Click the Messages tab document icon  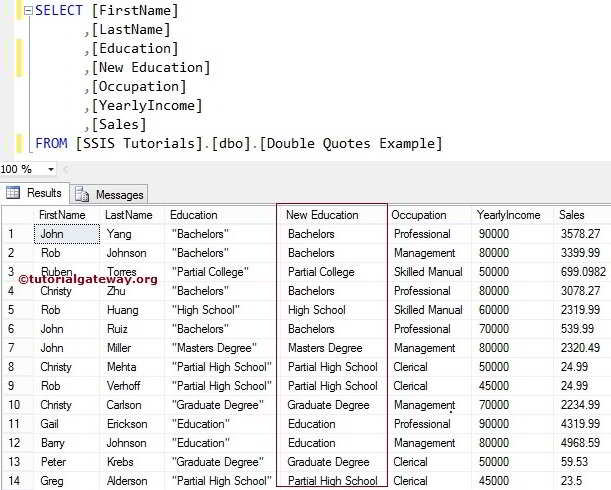[81, 194]
